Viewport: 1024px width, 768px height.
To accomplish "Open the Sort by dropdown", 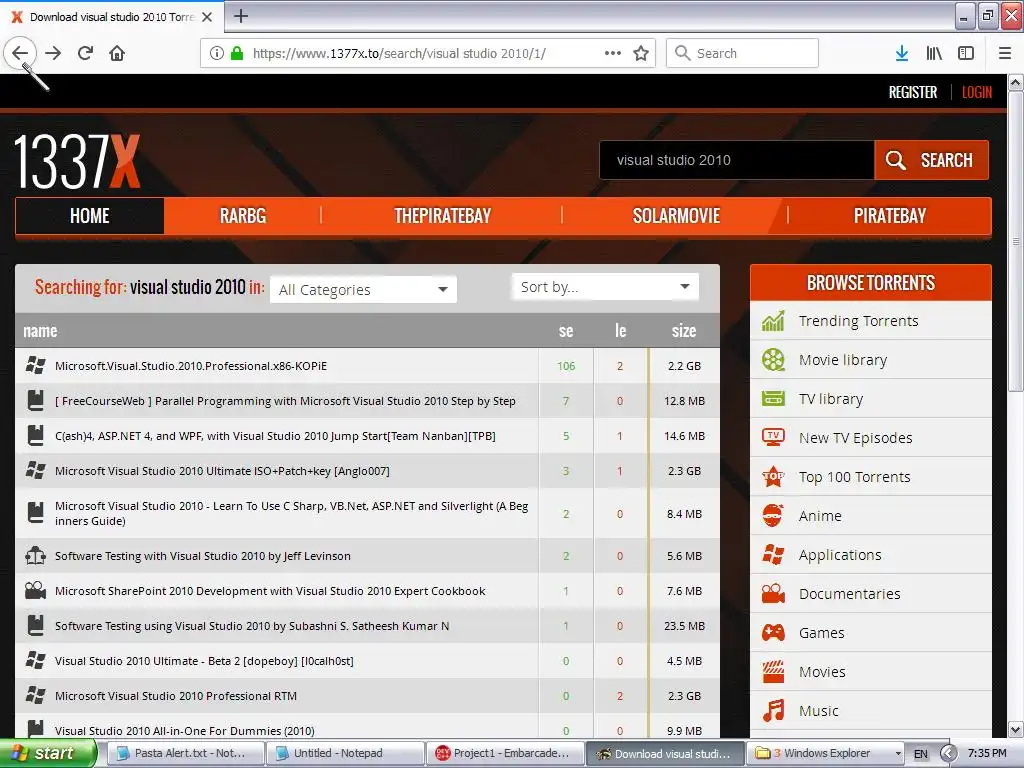I will [x=605, y=287].
